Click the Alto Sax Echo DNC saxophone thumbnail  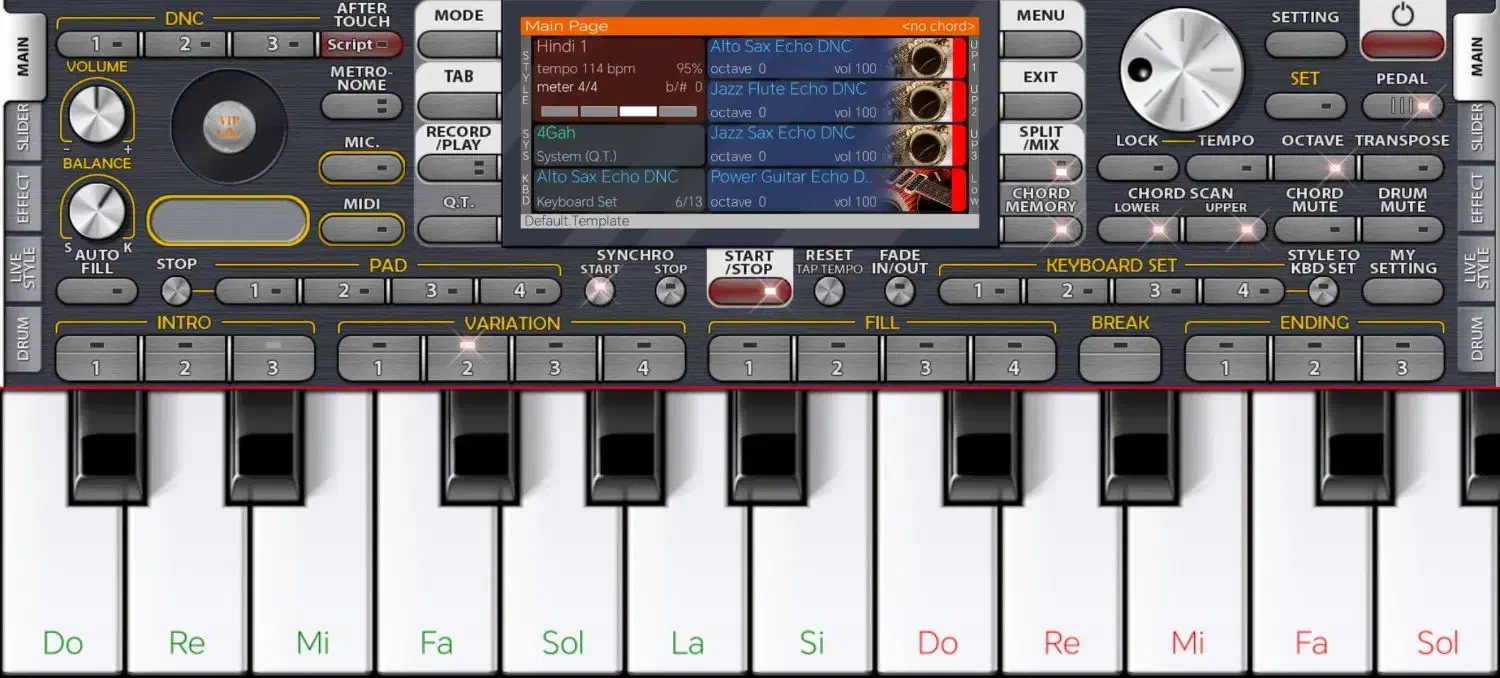pyautogui.click(x=919, y=58)
